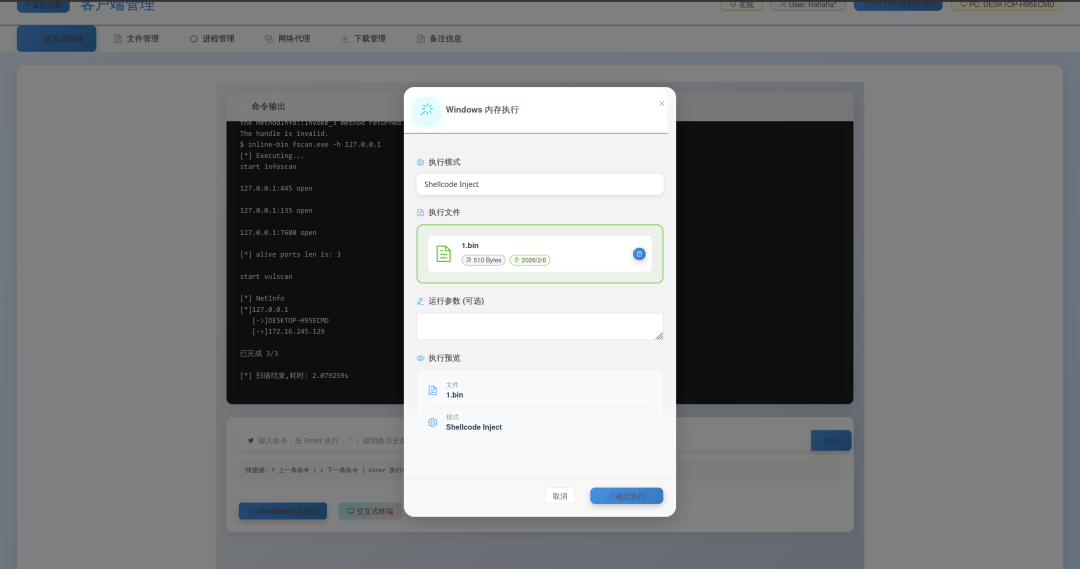
Task: Click the Shellcode Inject value in 执行预览
Action: coord(474,427)
